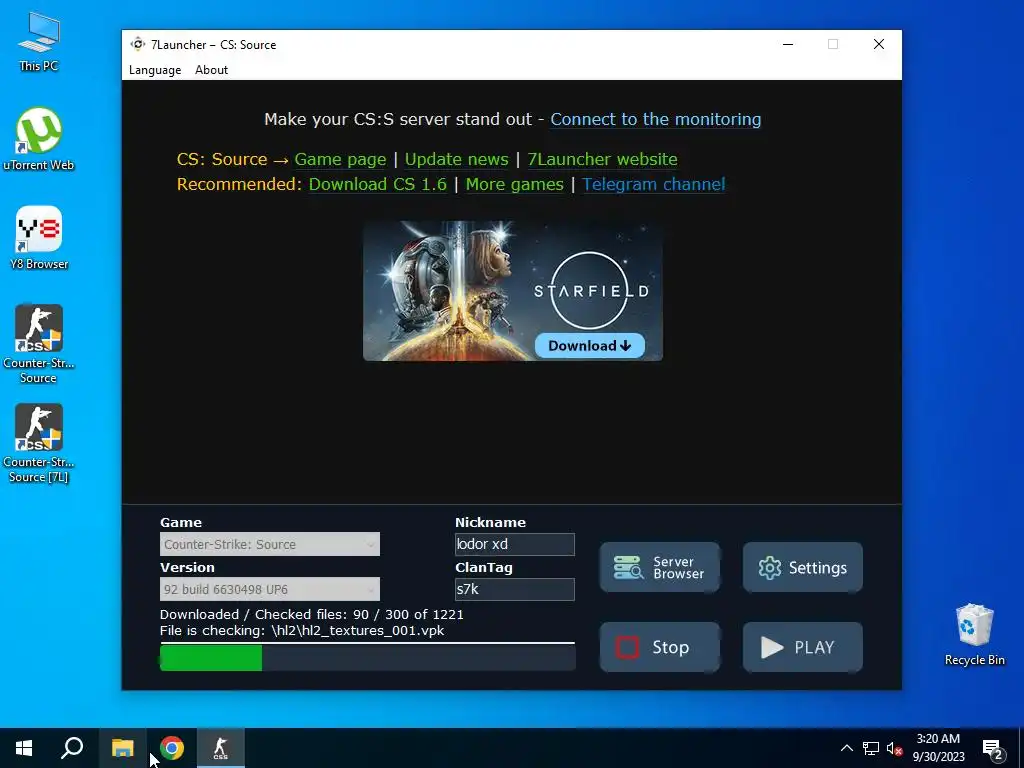Click the Download CS 1.6 link

[x=377, y=184]
